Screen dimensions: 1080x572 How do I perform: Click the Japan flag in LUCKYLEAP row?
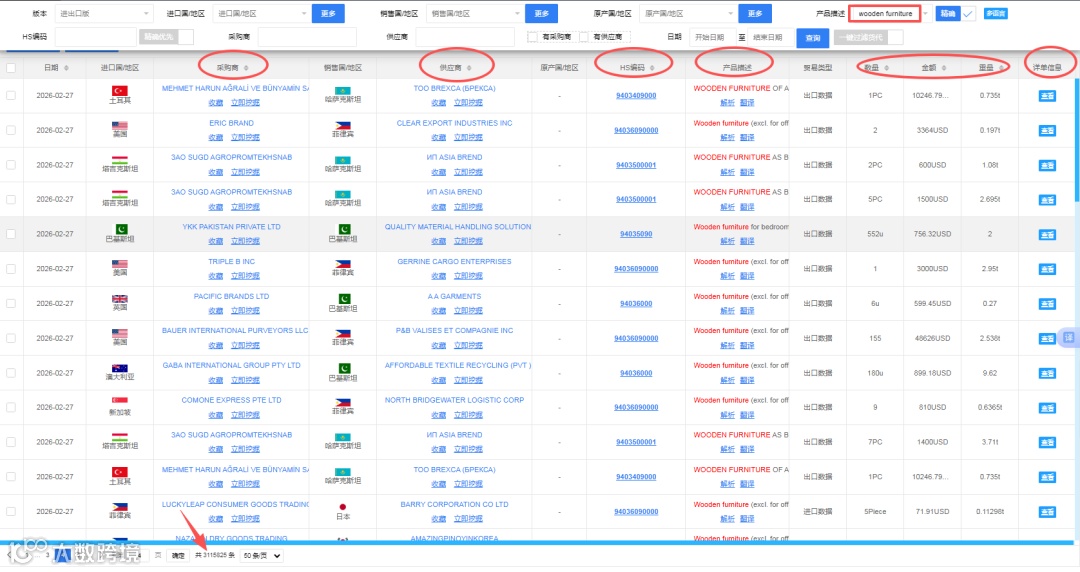tap(343, 507)
